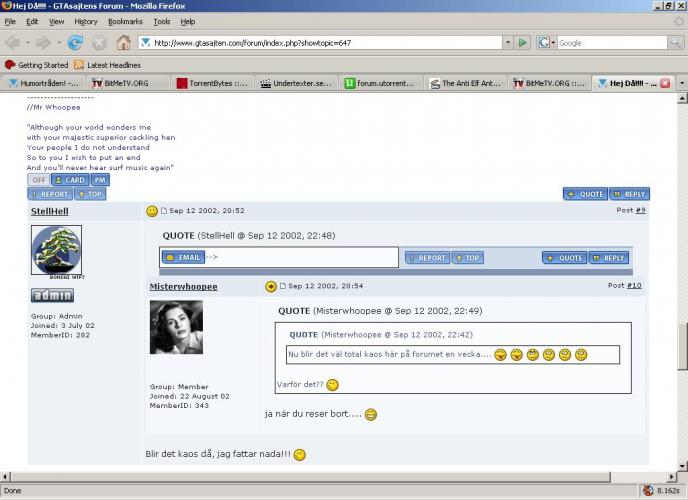The width and height of the screenshot is (688, 500).
Task: Click StellHell's bonsai avatar image
Action: [x=56, y=251]
